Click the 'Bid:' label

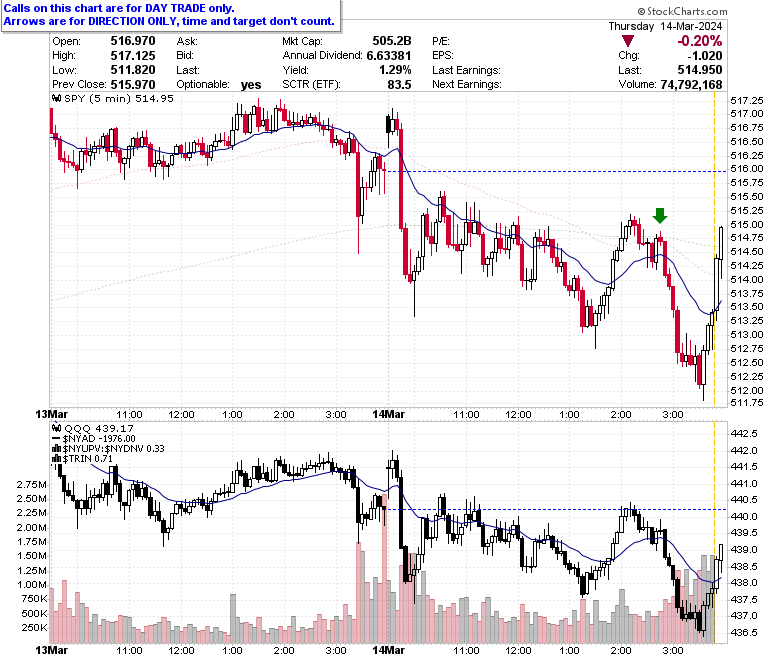(185, 56)
